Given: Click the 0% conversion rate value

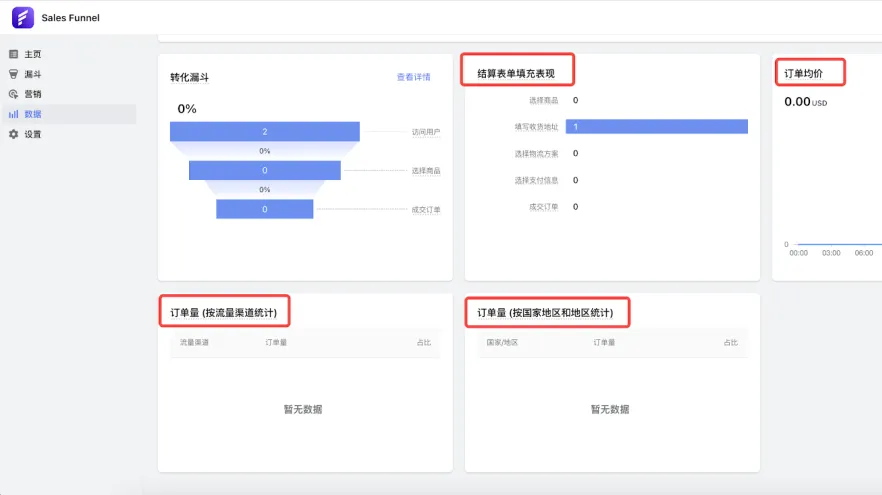Looking at the screenshot, I should coord(187,109).
